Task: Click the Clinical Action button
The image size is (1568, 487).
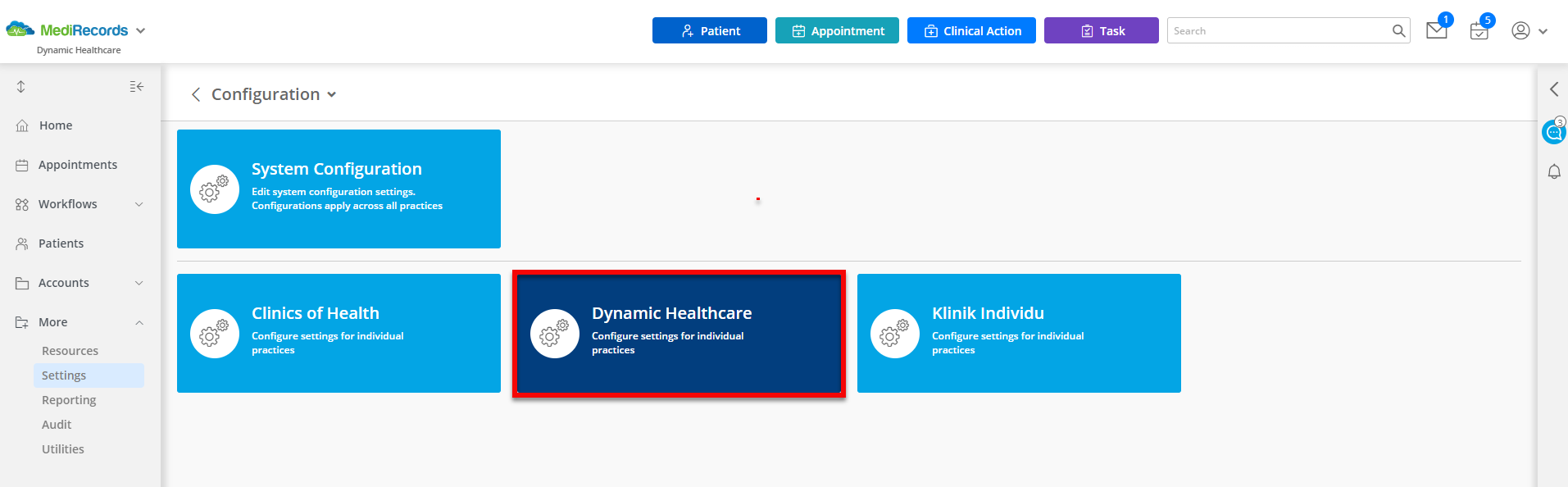Action: [x=971, y=30]
